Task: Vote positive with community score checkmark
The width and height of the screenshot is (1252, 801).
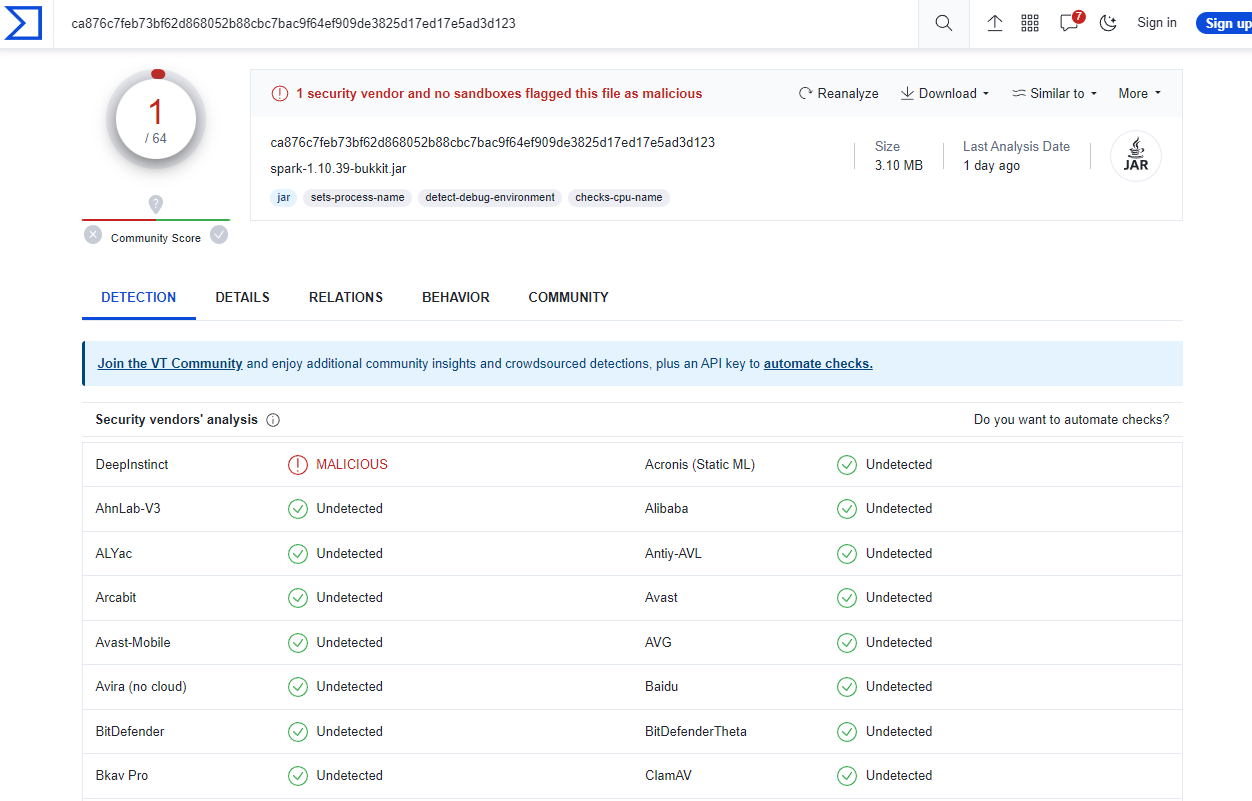Action: [x=219, y=235]
